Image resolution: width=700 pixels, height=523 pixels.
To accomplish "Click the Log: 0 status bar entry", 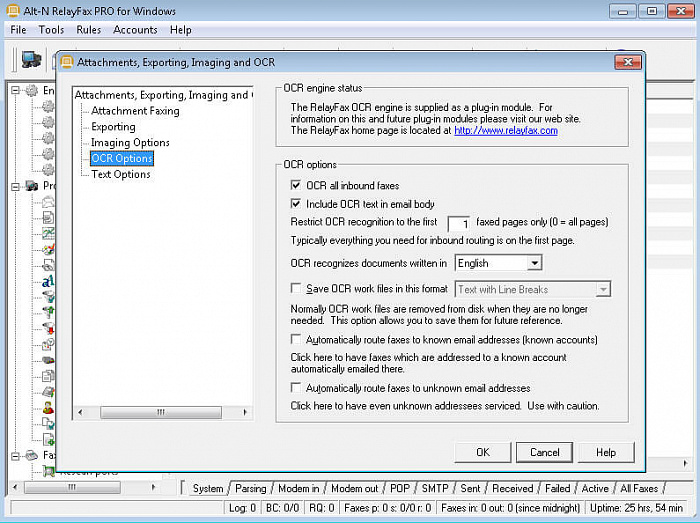I will 242,508.
